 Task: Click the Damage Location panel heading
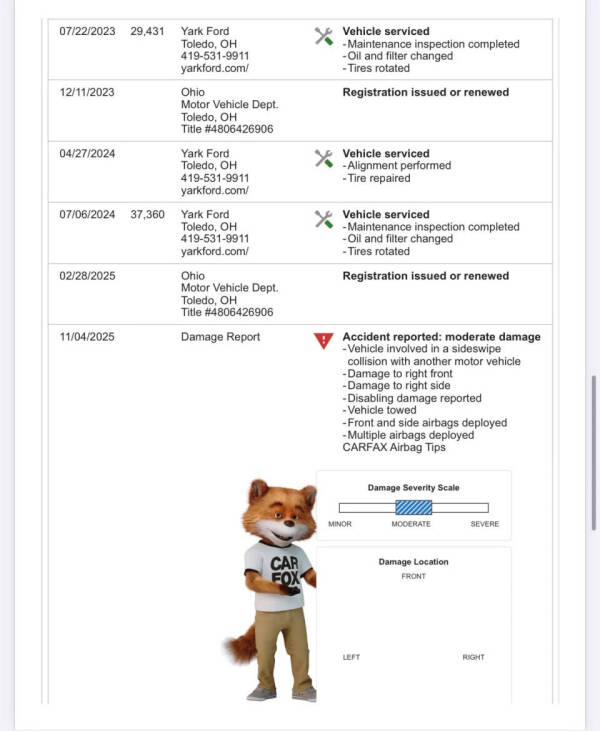click(x=414, y=562)
